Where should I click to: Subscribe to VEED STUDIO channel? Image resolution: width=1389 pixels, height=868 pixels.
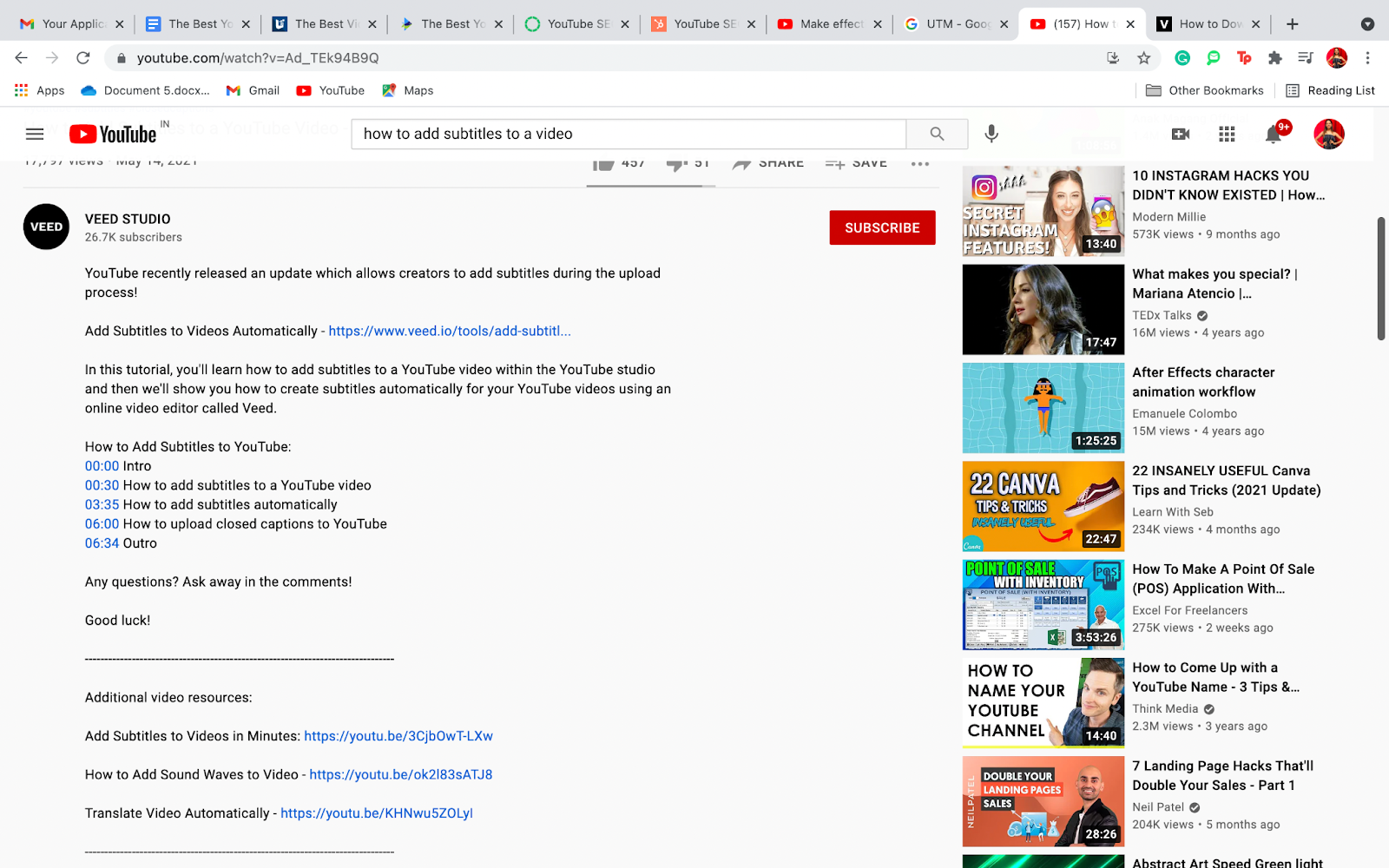pos(882,227)
